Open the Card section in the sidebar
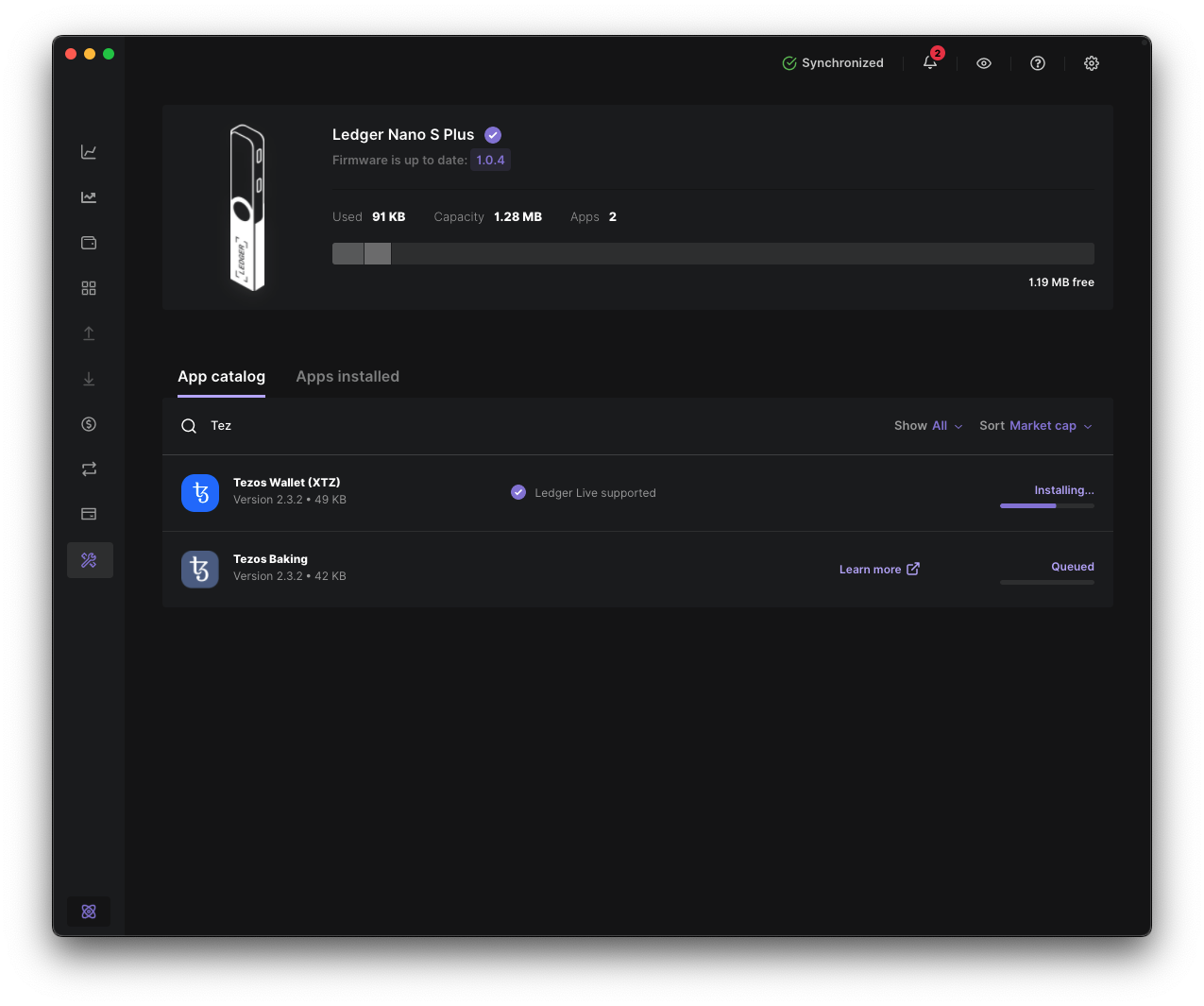The image size is (1204, 1006). 89,513
